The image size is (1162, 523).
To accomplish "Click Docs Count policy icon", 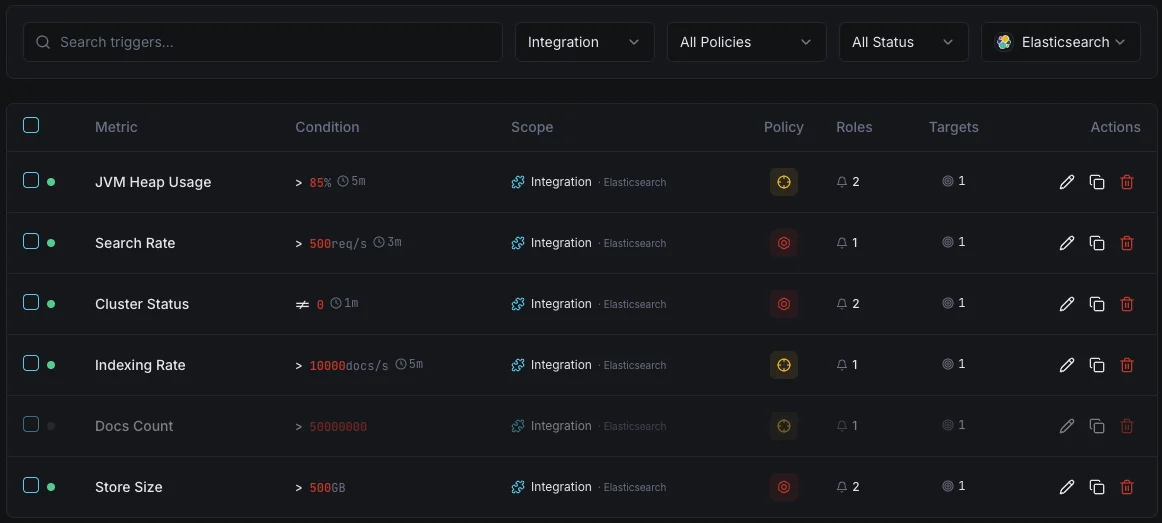I will [783, 426].
